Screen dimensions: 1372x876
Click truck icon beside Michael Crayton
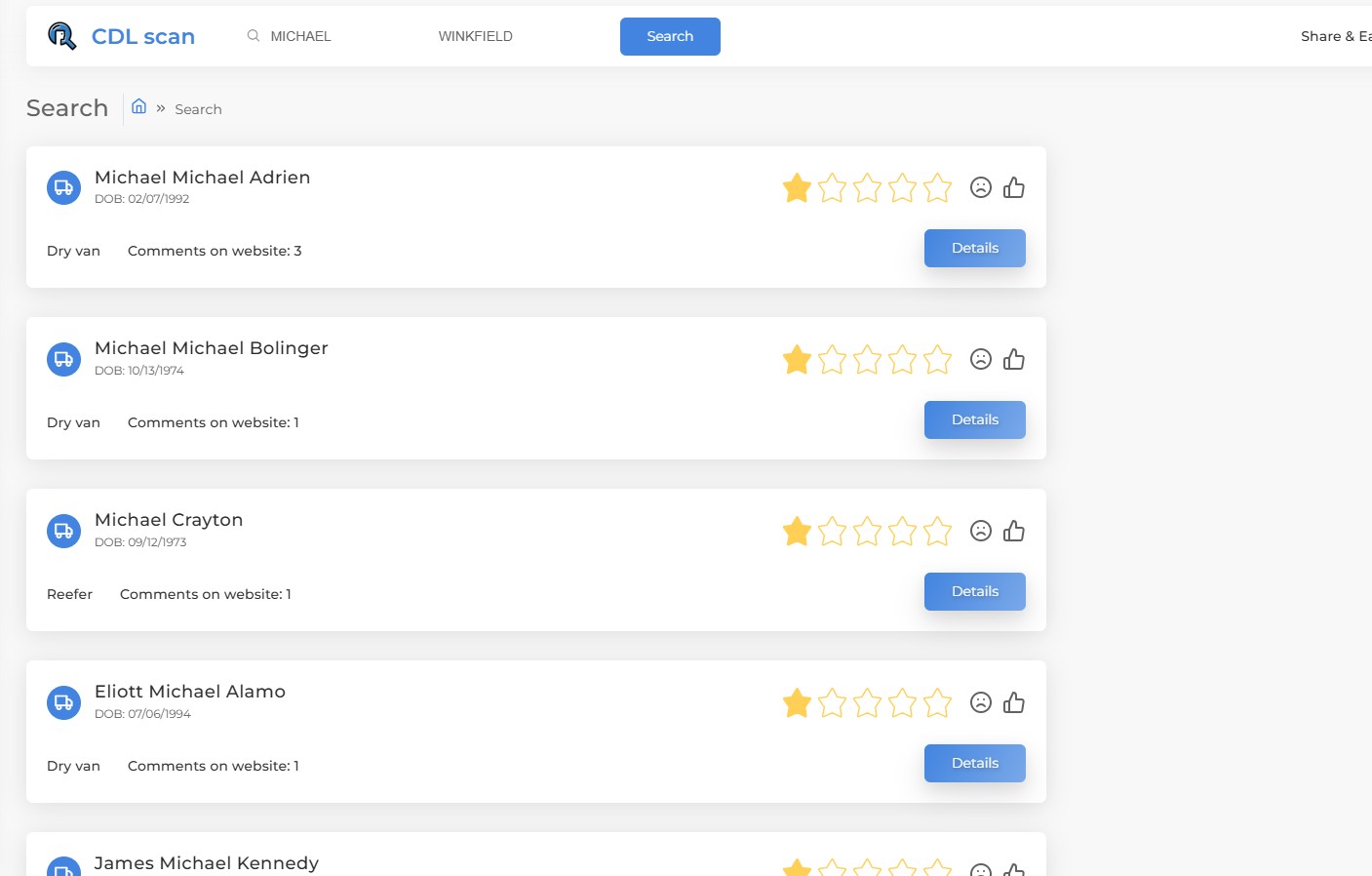[x=63, y=531]
